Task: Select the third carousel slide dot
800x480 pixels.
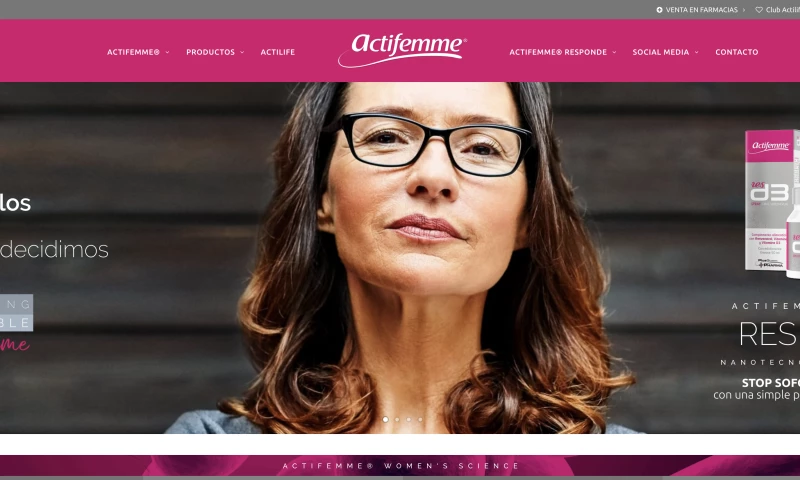Action: [x=409, y=419]
